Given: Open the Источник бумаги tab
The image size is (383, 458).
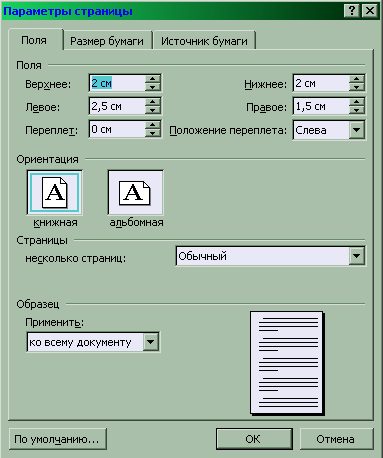Looking at the screenshot, I should point(204,41).
